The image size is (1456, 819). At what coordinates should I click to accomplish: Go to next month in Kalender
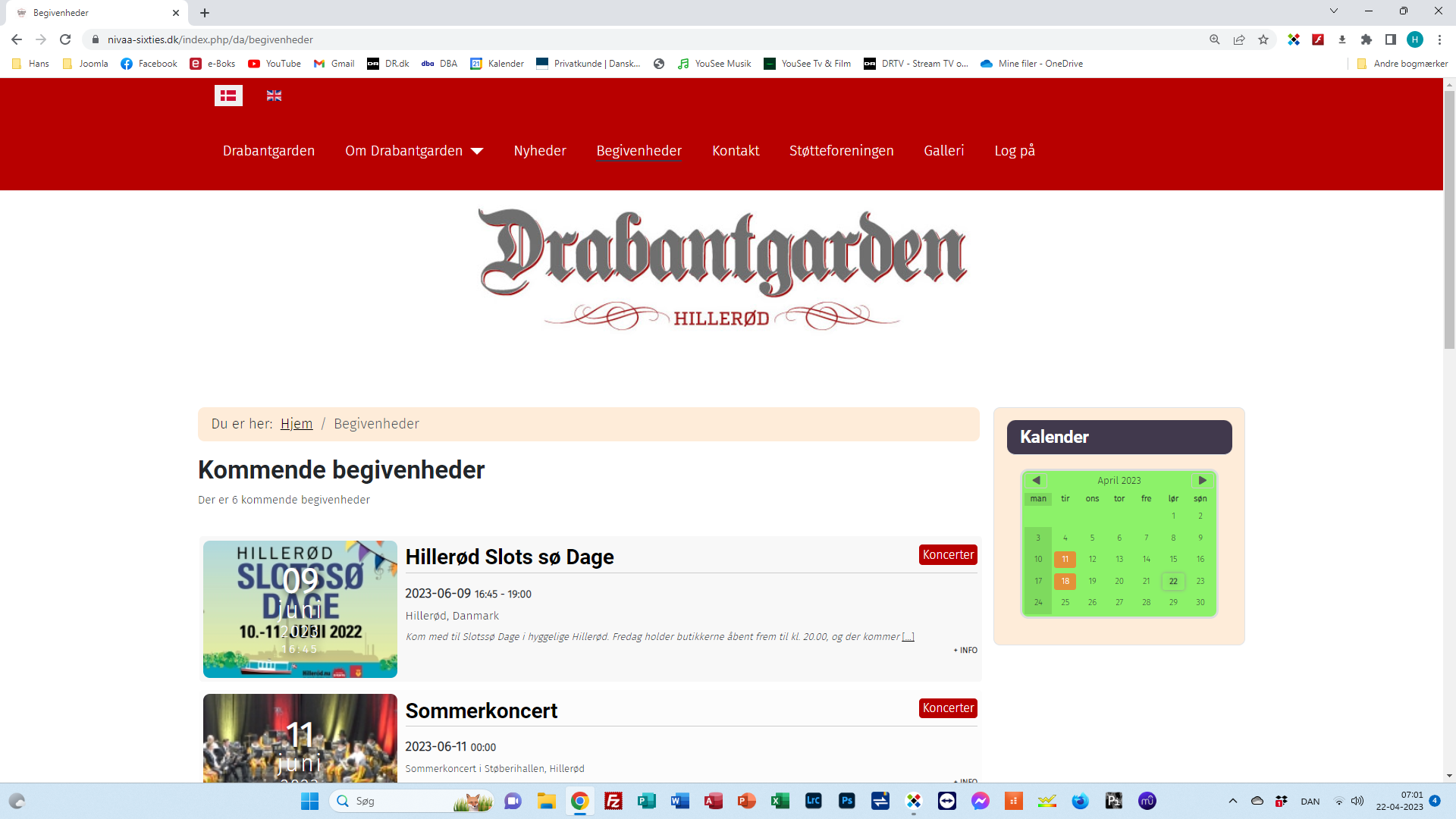click(1202, 480)
